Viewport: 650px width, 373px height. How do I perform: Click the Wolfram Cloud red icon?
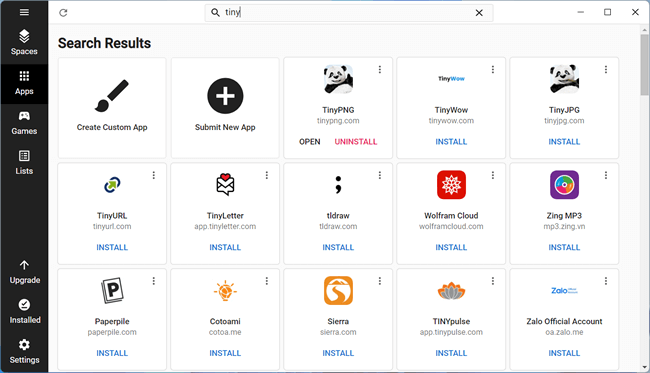click(x=451, y=185)
